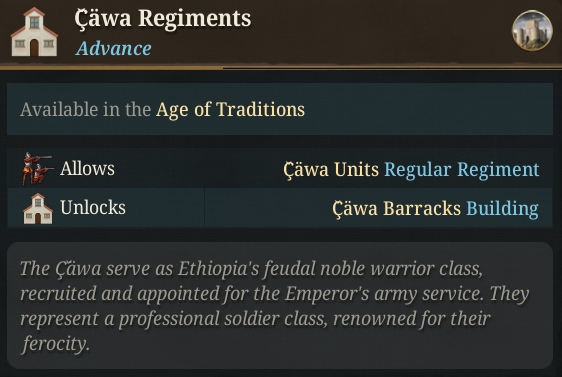
Task: Select the word Ethiopia's in the description
Action: coord(219,269)
